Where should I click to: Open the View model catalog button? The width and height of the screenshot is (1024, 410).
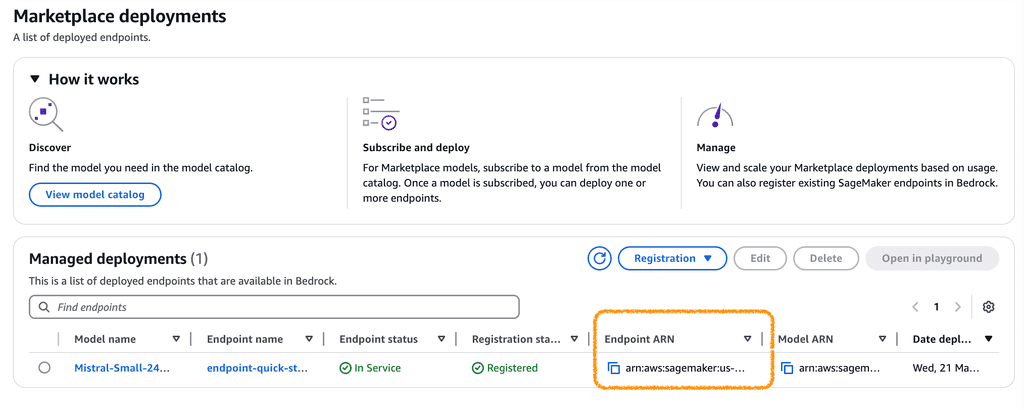pyautogui.click(x=95, y=195)
